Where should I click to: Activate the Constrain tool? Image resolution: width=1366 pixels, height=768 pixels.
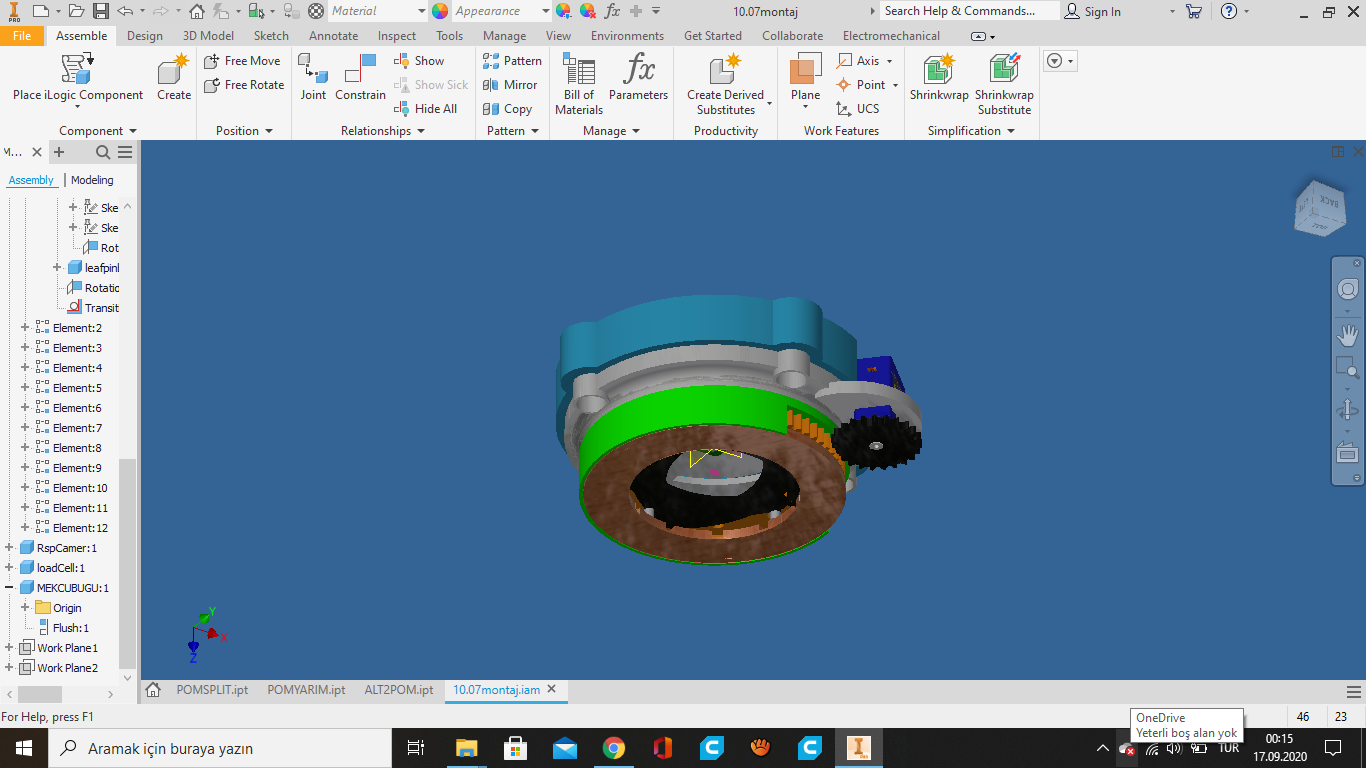click(360, 80)
